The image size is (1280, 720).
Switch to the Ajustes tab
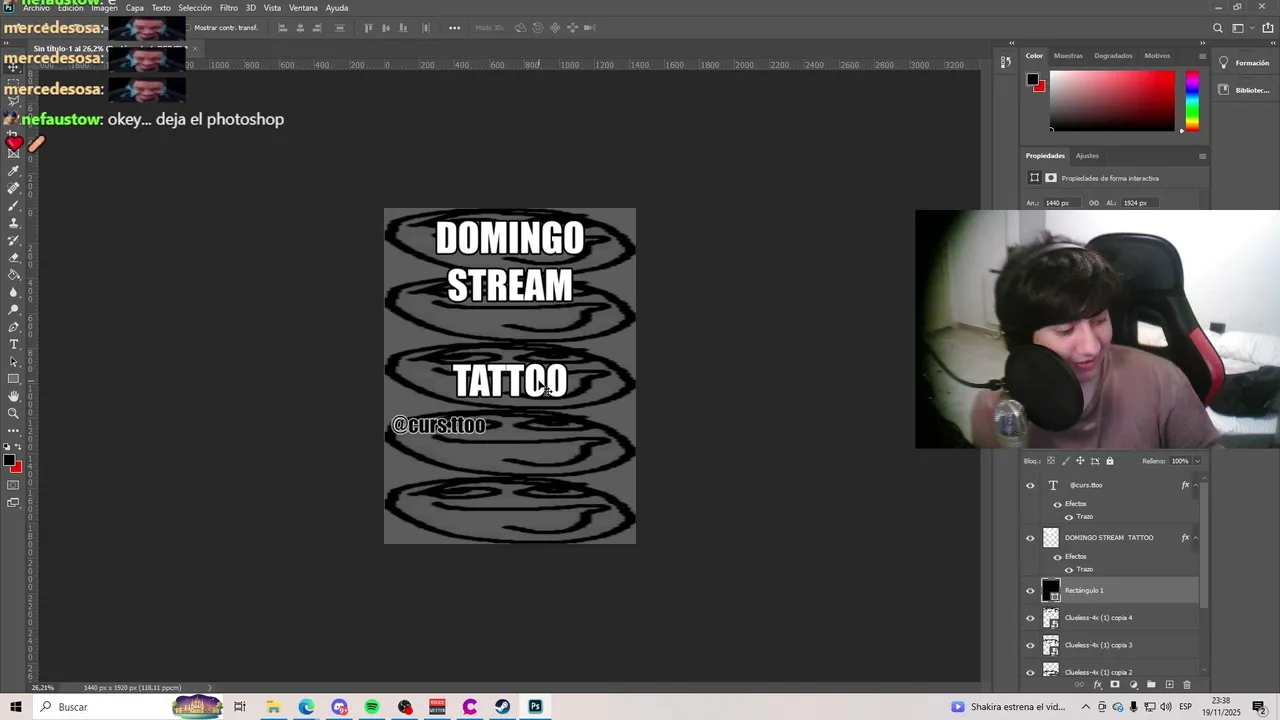(x=1087, y=156)
